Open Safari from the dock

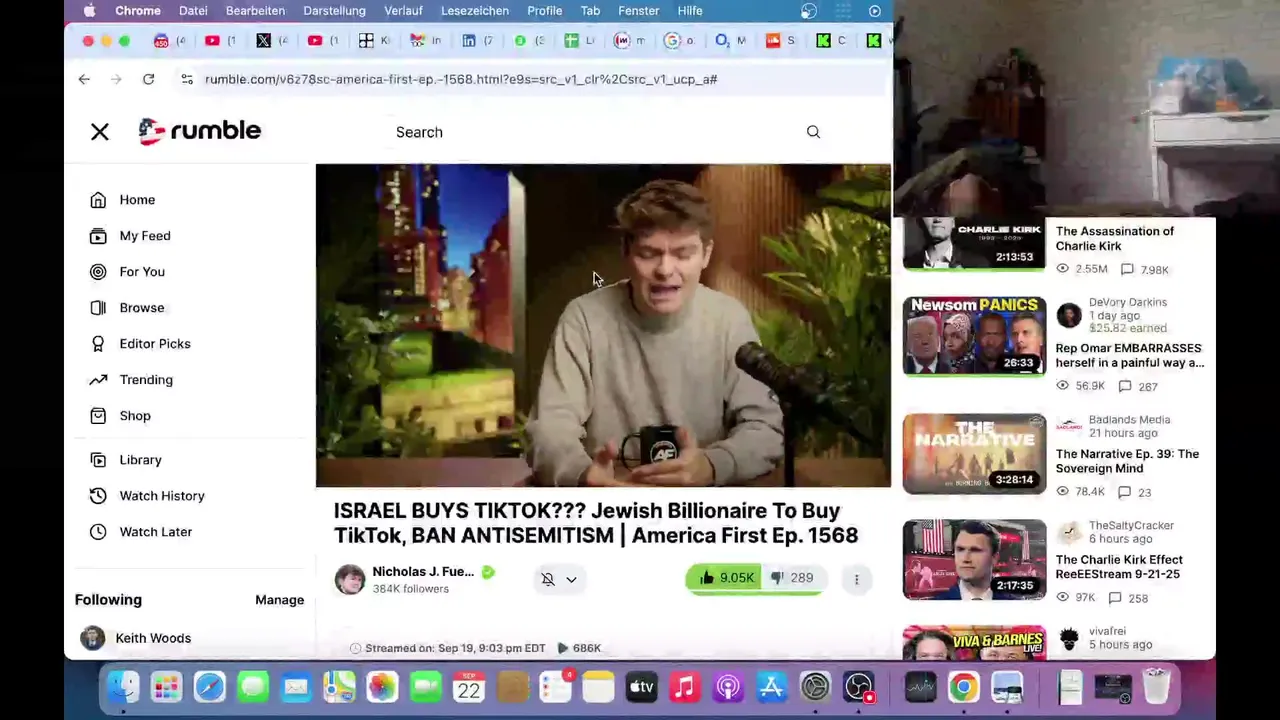tap(209, 687)
